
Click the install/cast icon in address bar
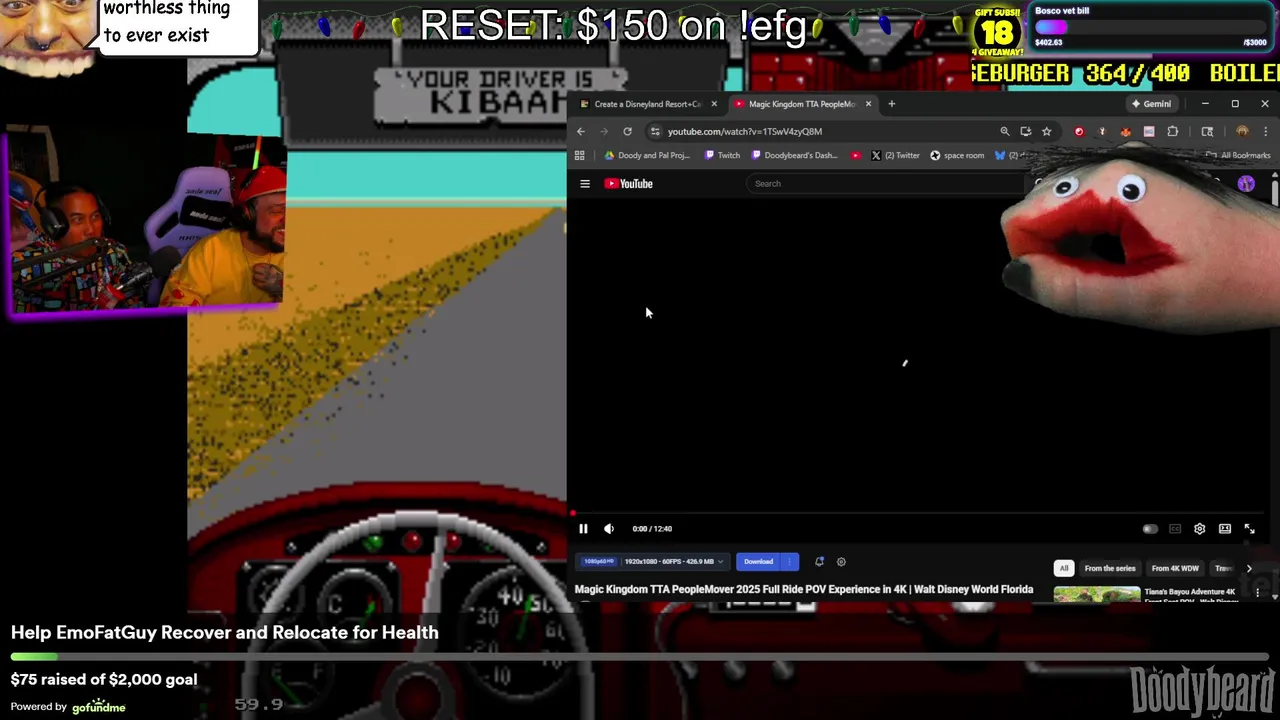pos(1026,131)
